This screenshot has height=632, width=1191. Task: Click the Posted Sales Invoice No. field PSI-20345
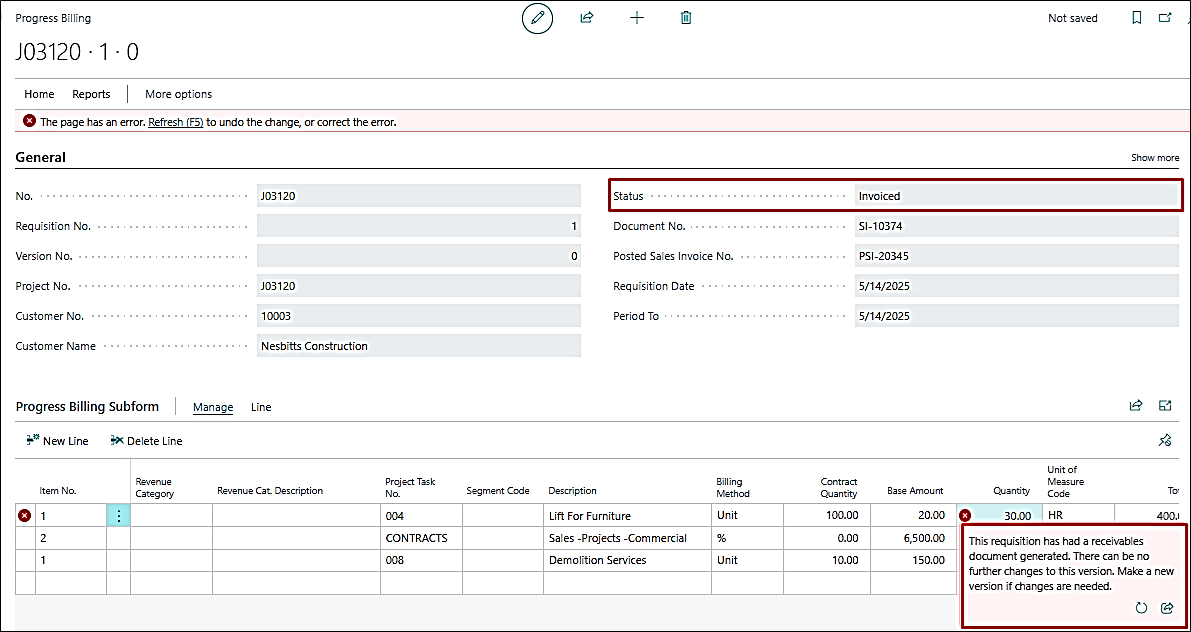click(1017, 256)
